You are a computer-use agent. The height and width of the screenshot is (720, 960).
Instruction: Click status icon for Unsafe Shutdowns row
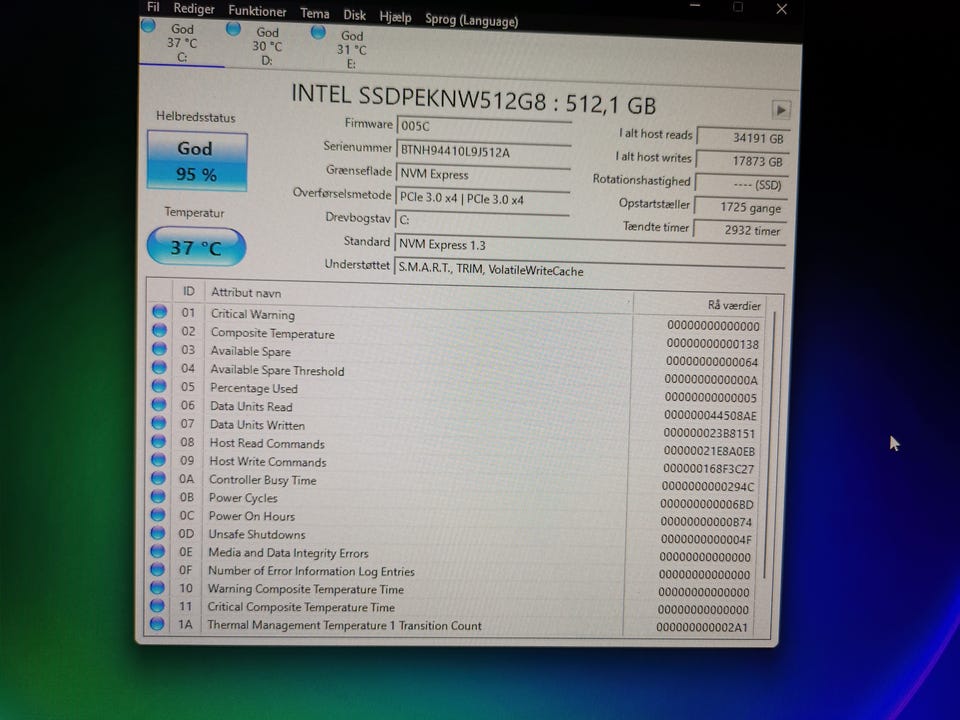click(x=158, y=533)
